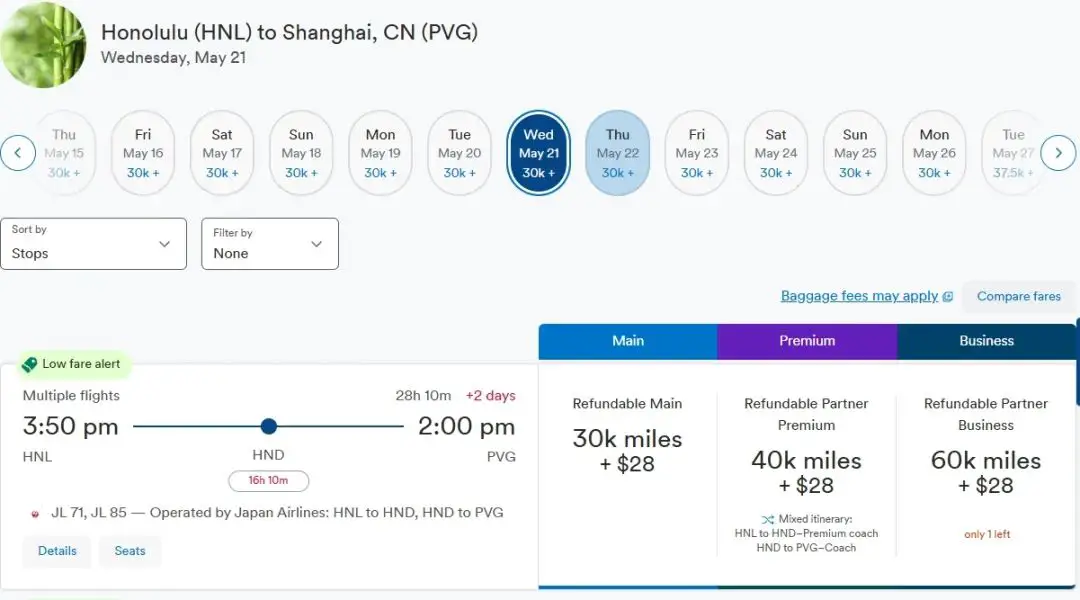1080x600 pixels.
Task: Open the Filter by None dropdown
Action: (270, 244)
